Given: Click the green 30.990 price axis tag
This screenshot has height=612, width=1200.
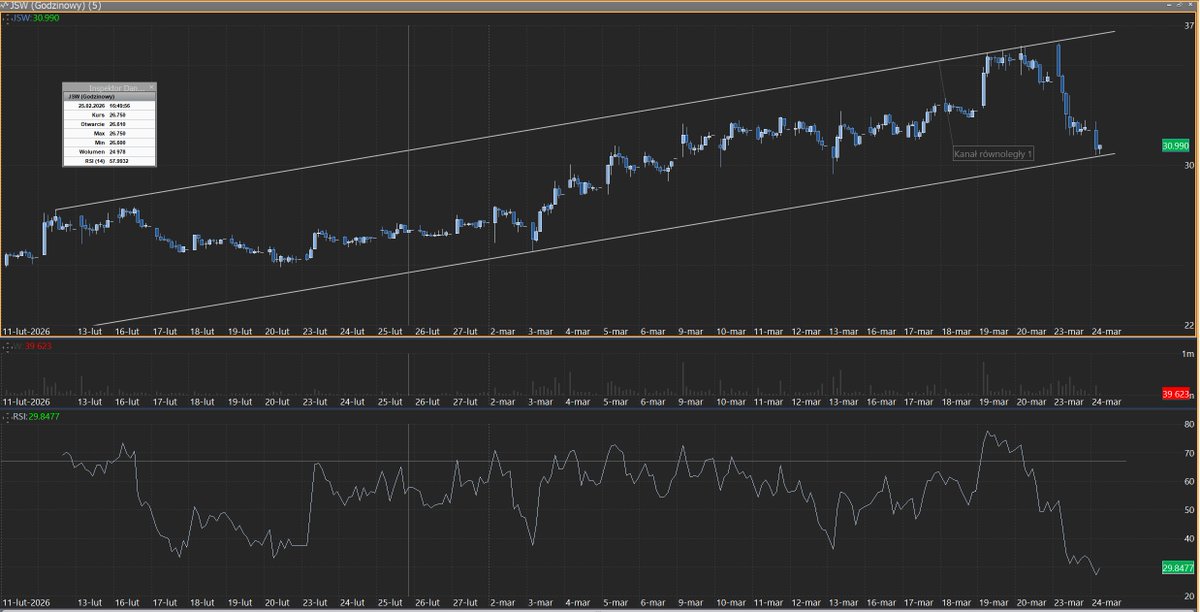Looking at the screenshot, I should (1175, 146).
